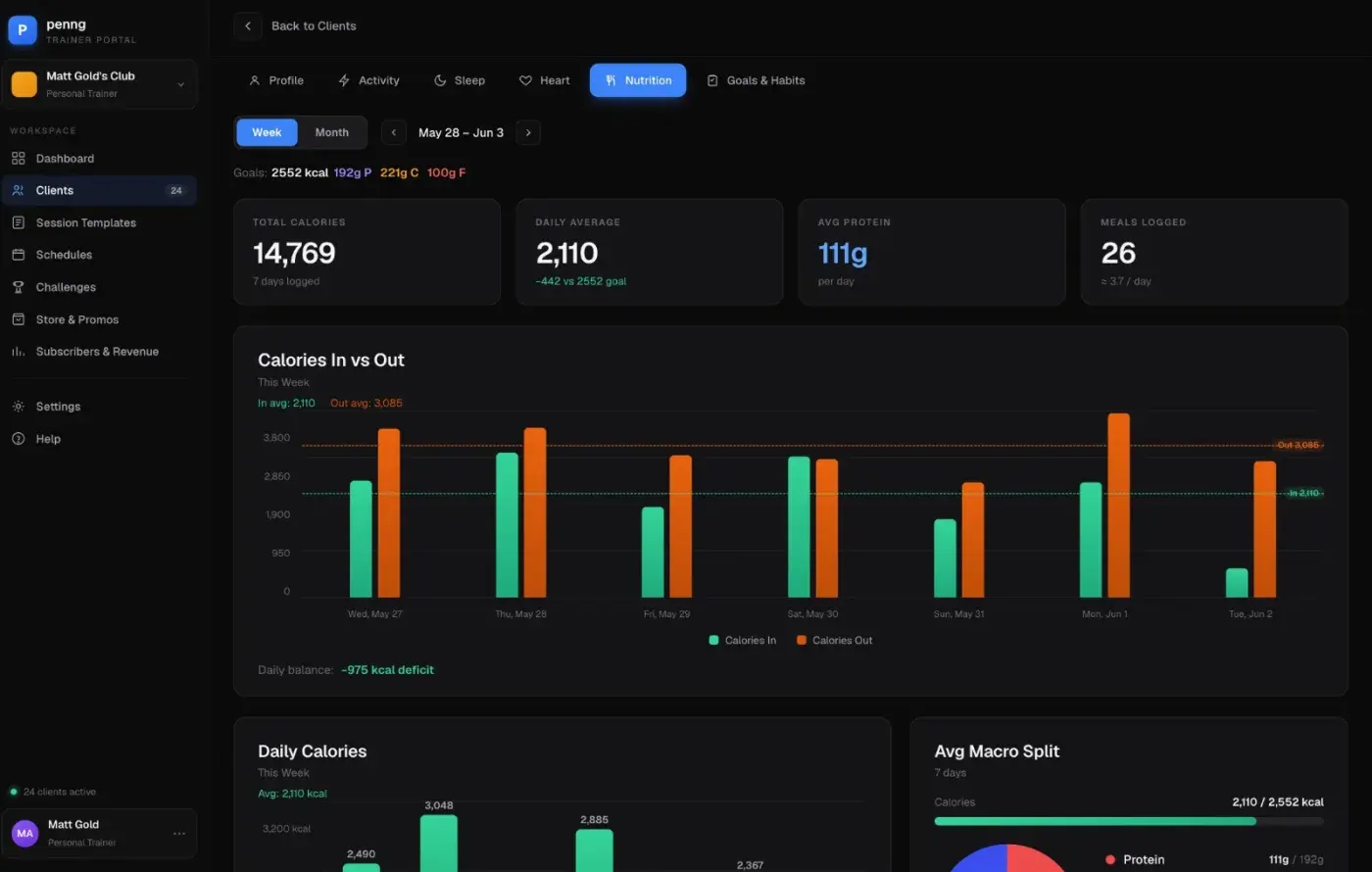Click the Dashboard grid icon in sidebar
This screenshot has width=1372, height=872.
pyautogui.click(x=18, y=159)
